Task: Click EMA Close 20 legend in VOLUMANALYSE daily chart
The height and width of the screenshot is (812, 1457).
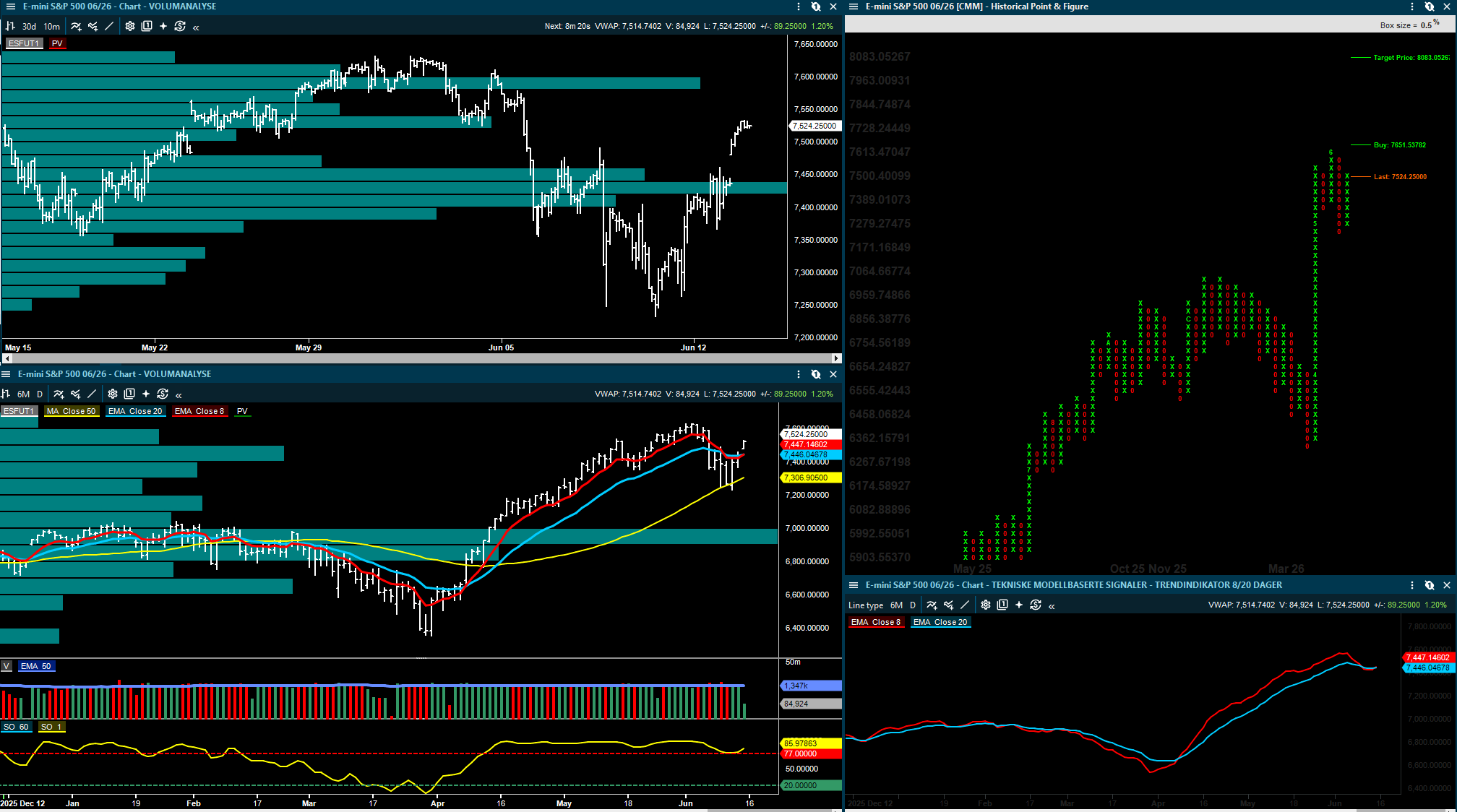Action: point(135,411)
